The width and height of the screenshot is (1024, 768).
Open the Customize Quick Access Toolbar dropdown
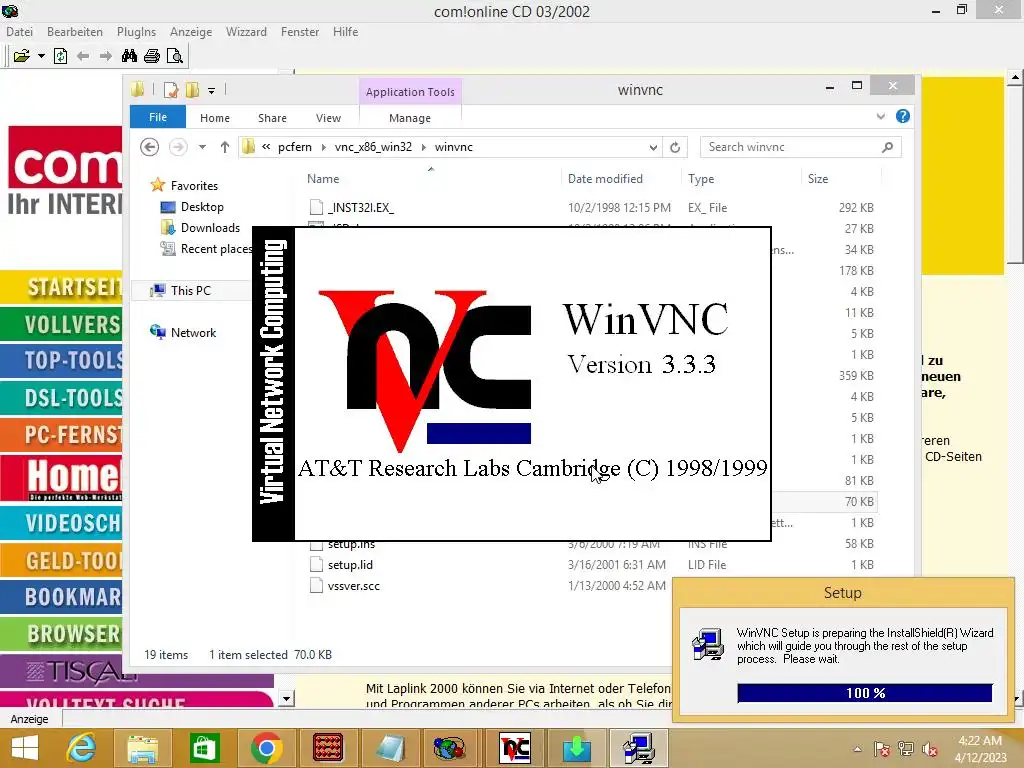point(212,91)
